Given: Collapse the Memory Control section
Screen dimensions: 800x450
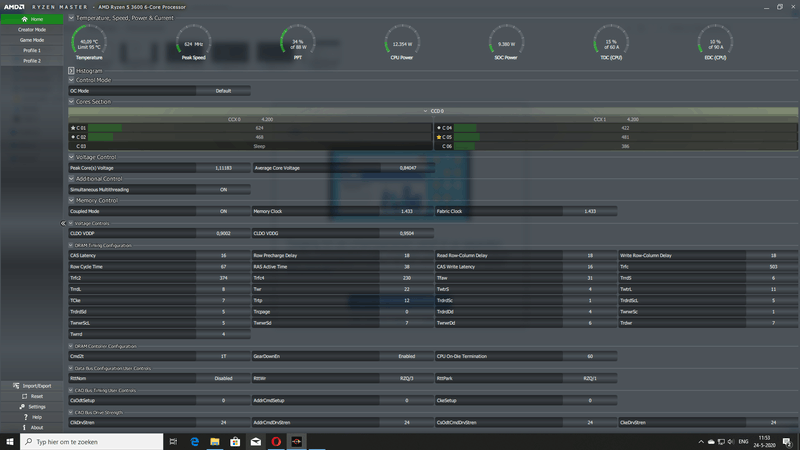Looking at the screenshot, I should [71, 201].
